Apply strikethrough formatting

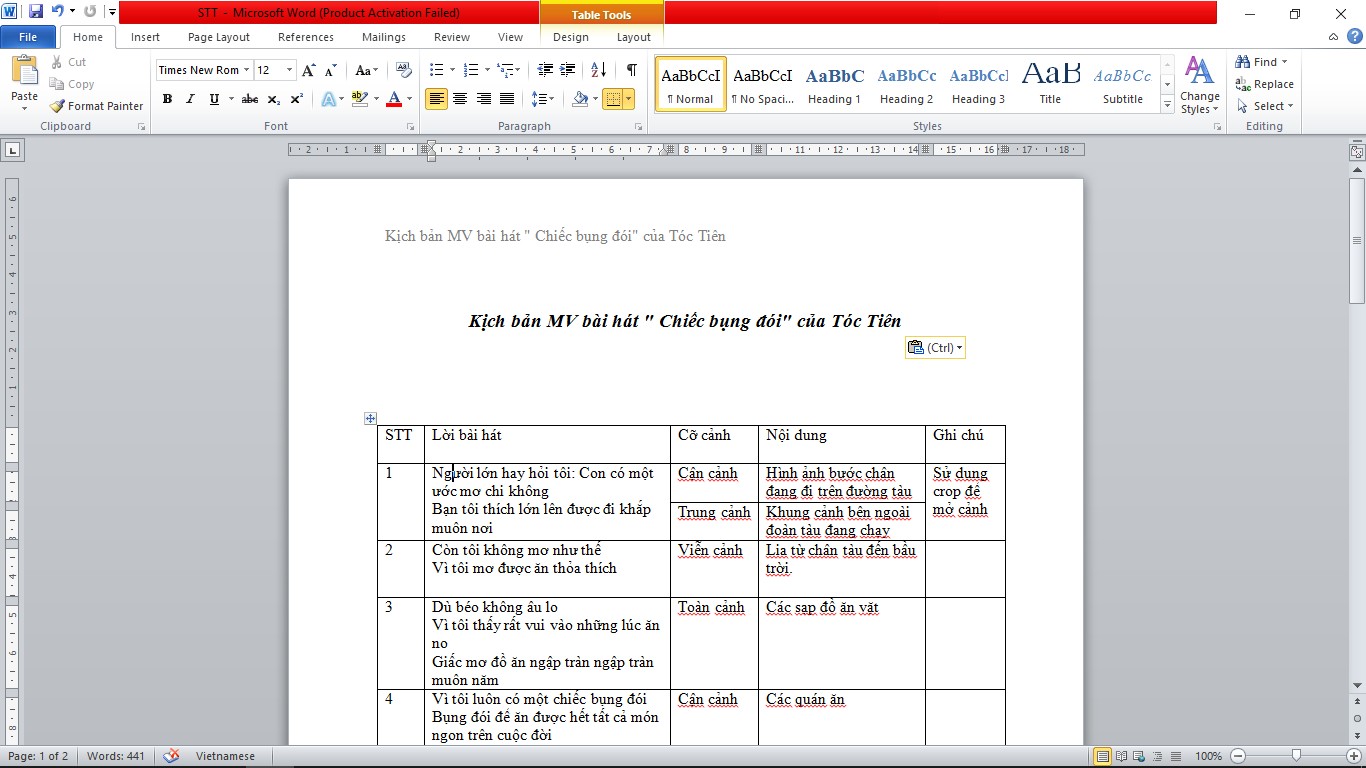(x=250, y=99)
